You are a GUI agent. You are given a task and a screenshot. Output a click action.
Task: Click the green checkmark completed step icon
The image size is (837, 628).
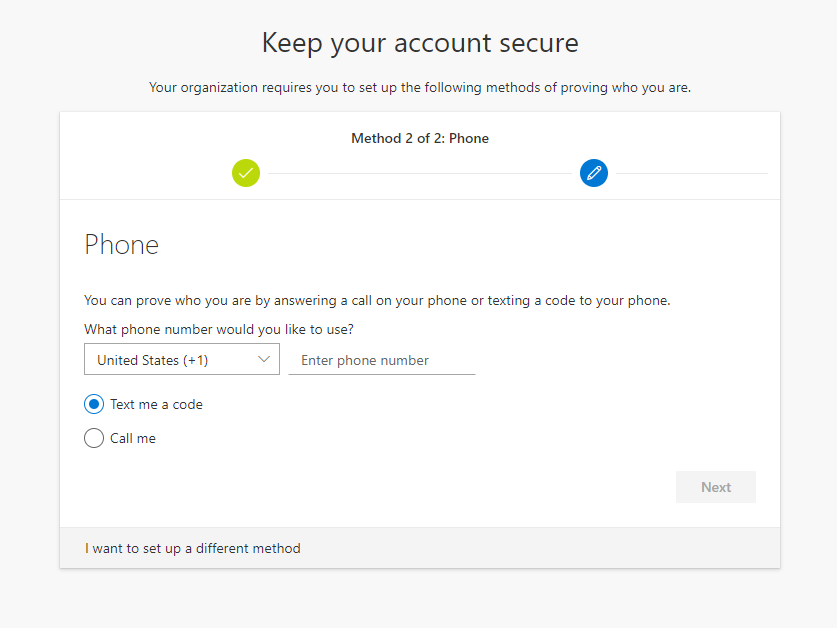click(246, 173)
